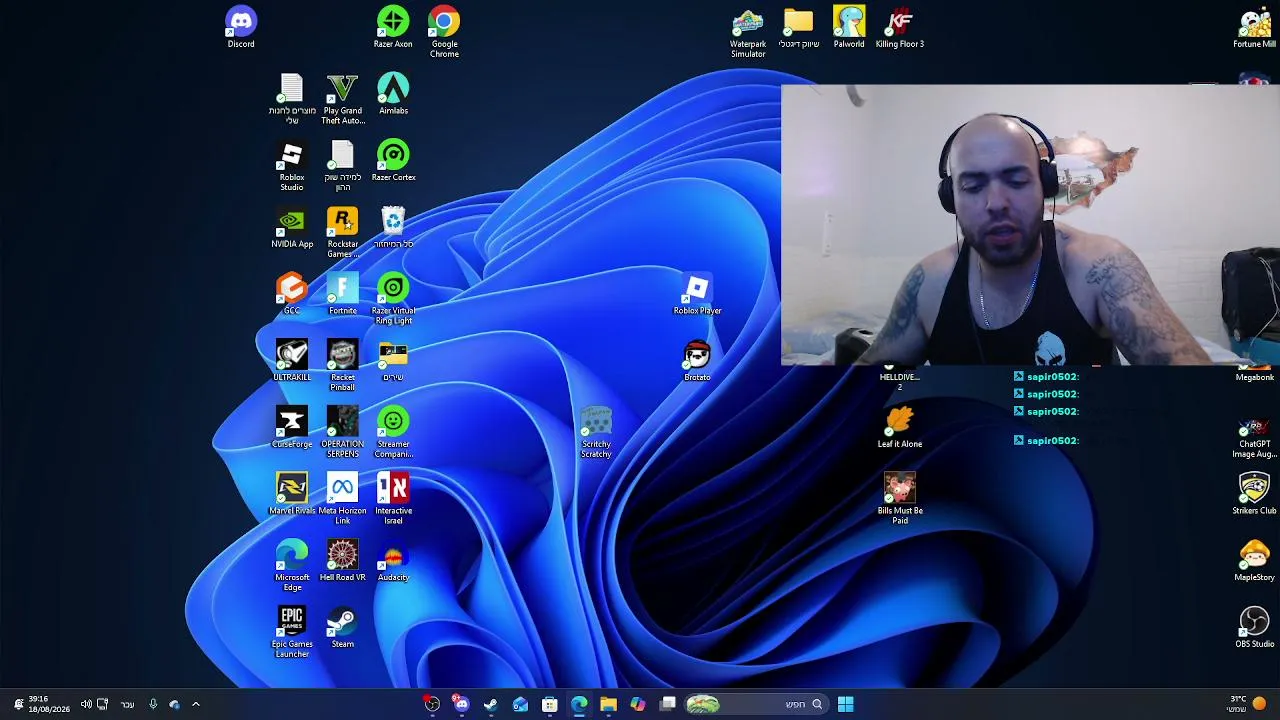
Task: Launch Razer Axon from the desktop
Action: 393,28
